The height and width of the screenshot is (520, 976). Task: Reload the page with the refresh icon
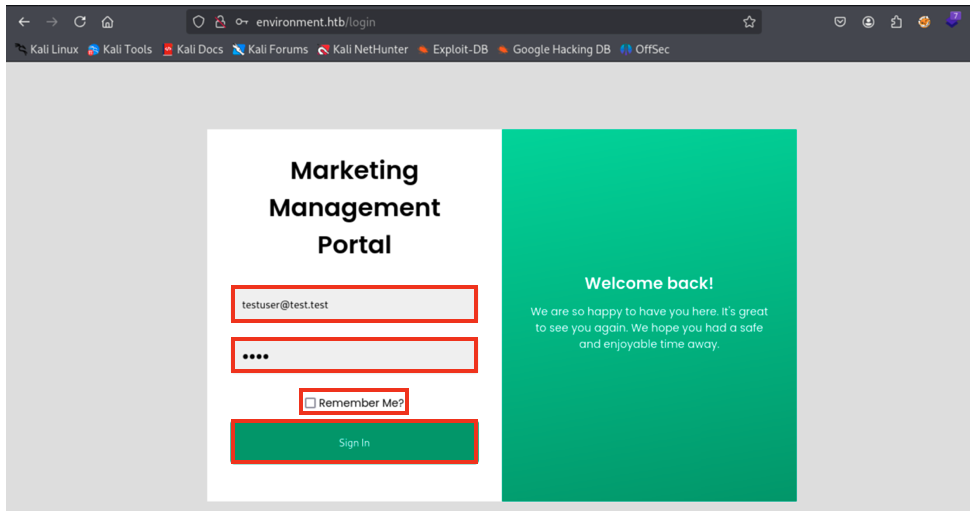click(80, 22)
